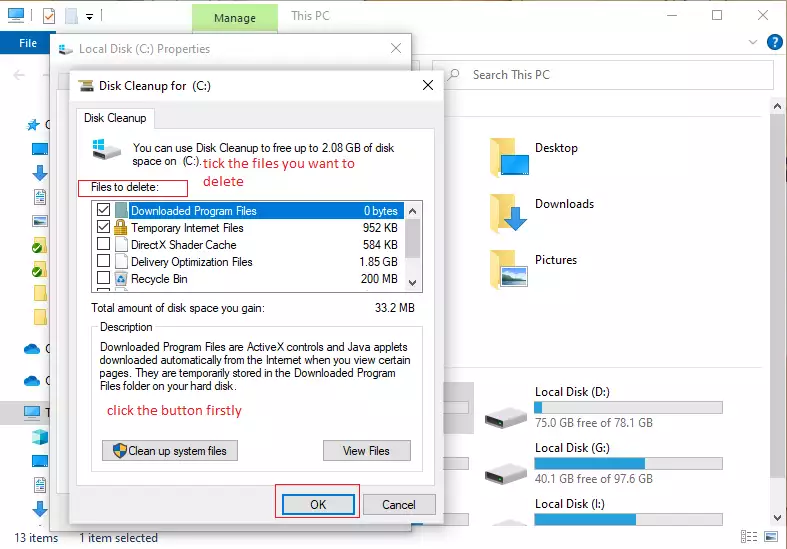The height and width of the screenshot is (549, 787).
Task: Expand the ribbon with the chevron
Action: 753,42
